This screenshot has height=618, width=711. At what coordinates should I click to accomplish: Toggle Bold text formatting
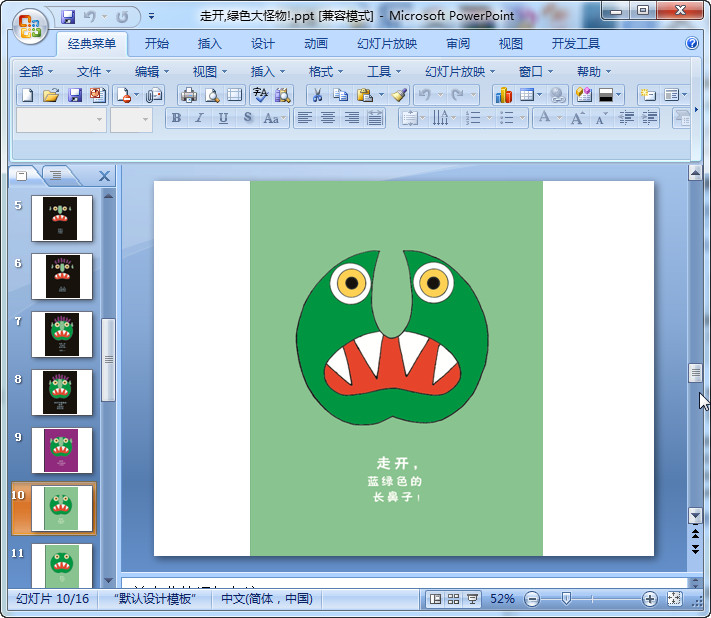(177, 118)
